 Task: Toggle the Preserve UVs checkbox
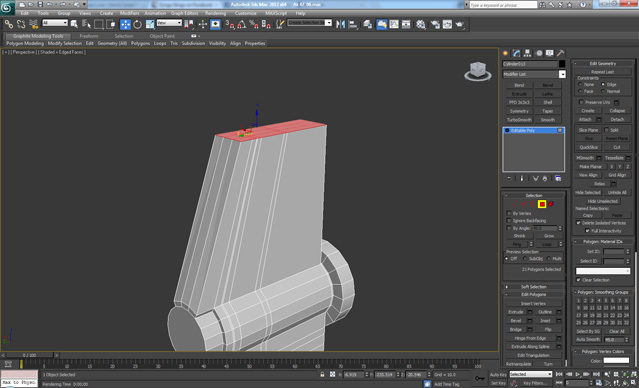tap(581, 102)
